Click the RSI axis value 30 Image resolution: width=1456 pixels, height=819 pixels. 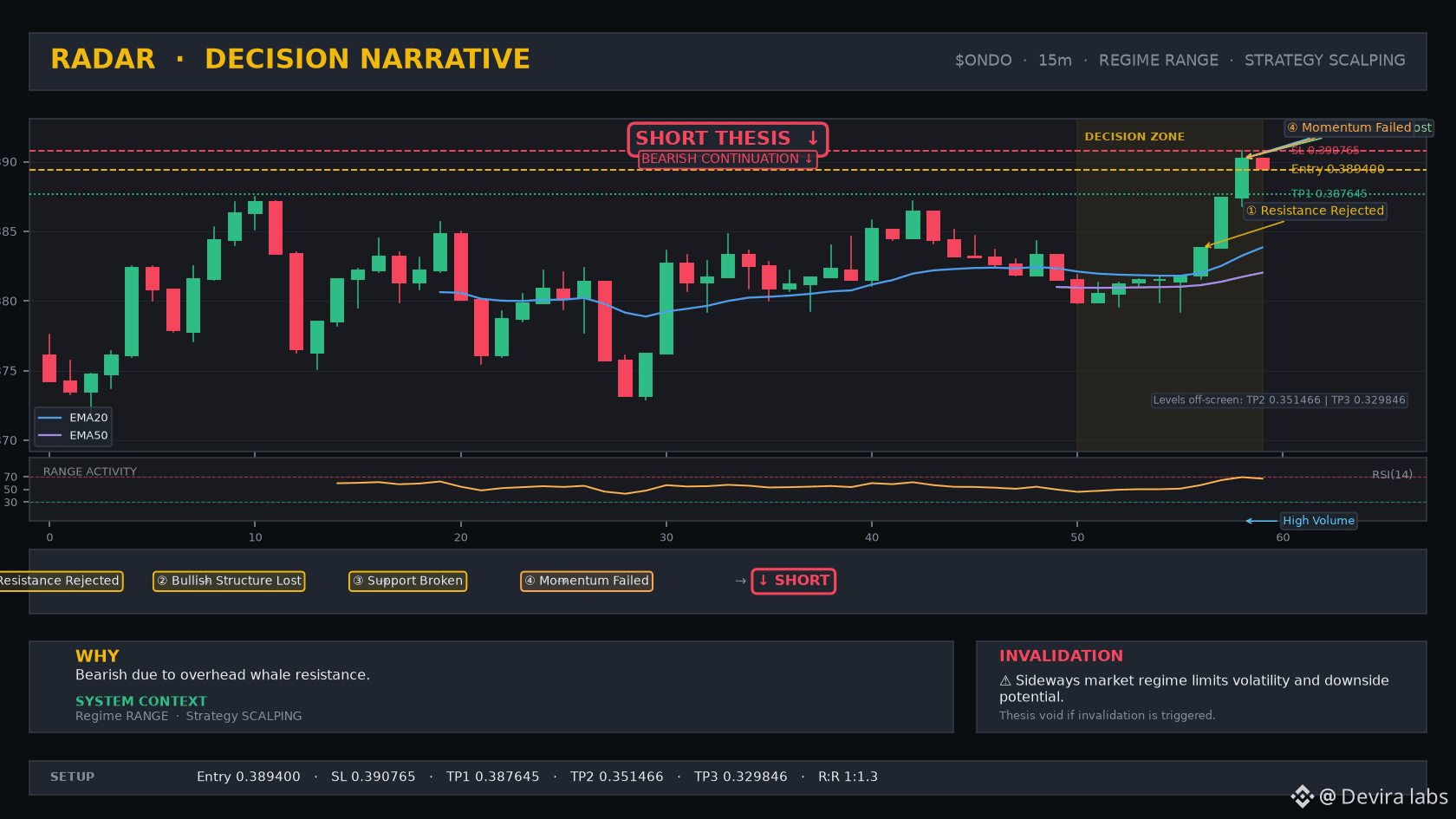tap(10, 503)
